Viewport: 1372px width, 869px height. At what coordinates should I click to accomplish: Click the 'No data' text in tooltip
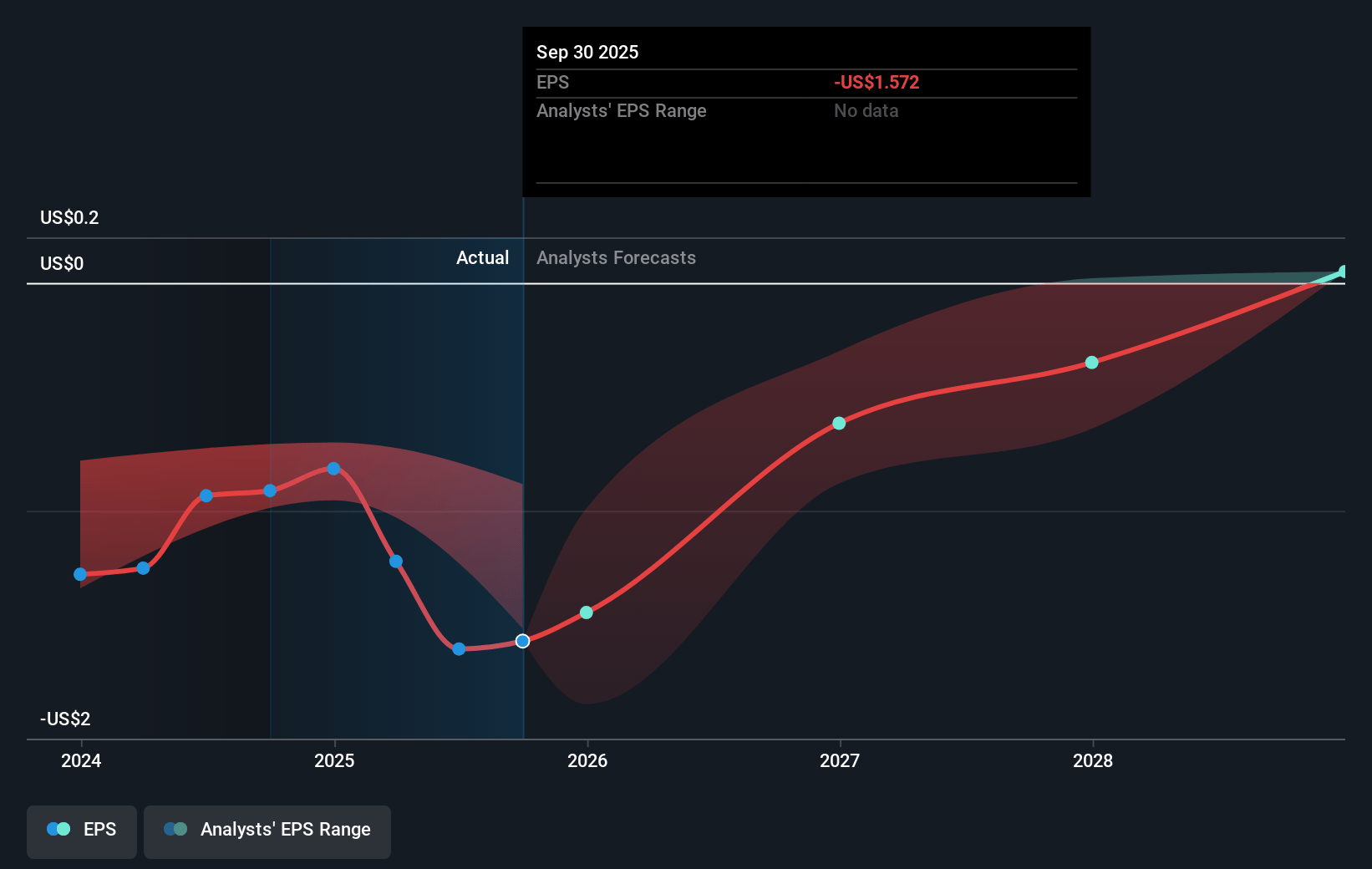click(866, 111)
